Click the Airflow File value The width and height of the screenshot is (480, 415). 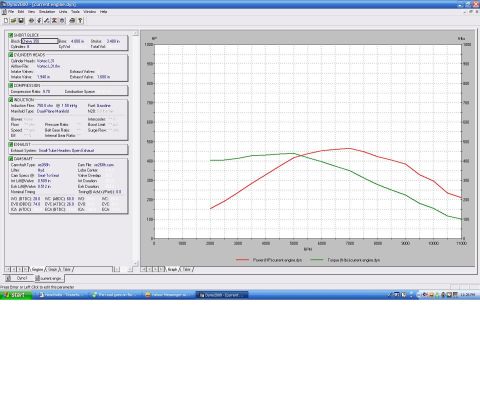pos(48,66)
